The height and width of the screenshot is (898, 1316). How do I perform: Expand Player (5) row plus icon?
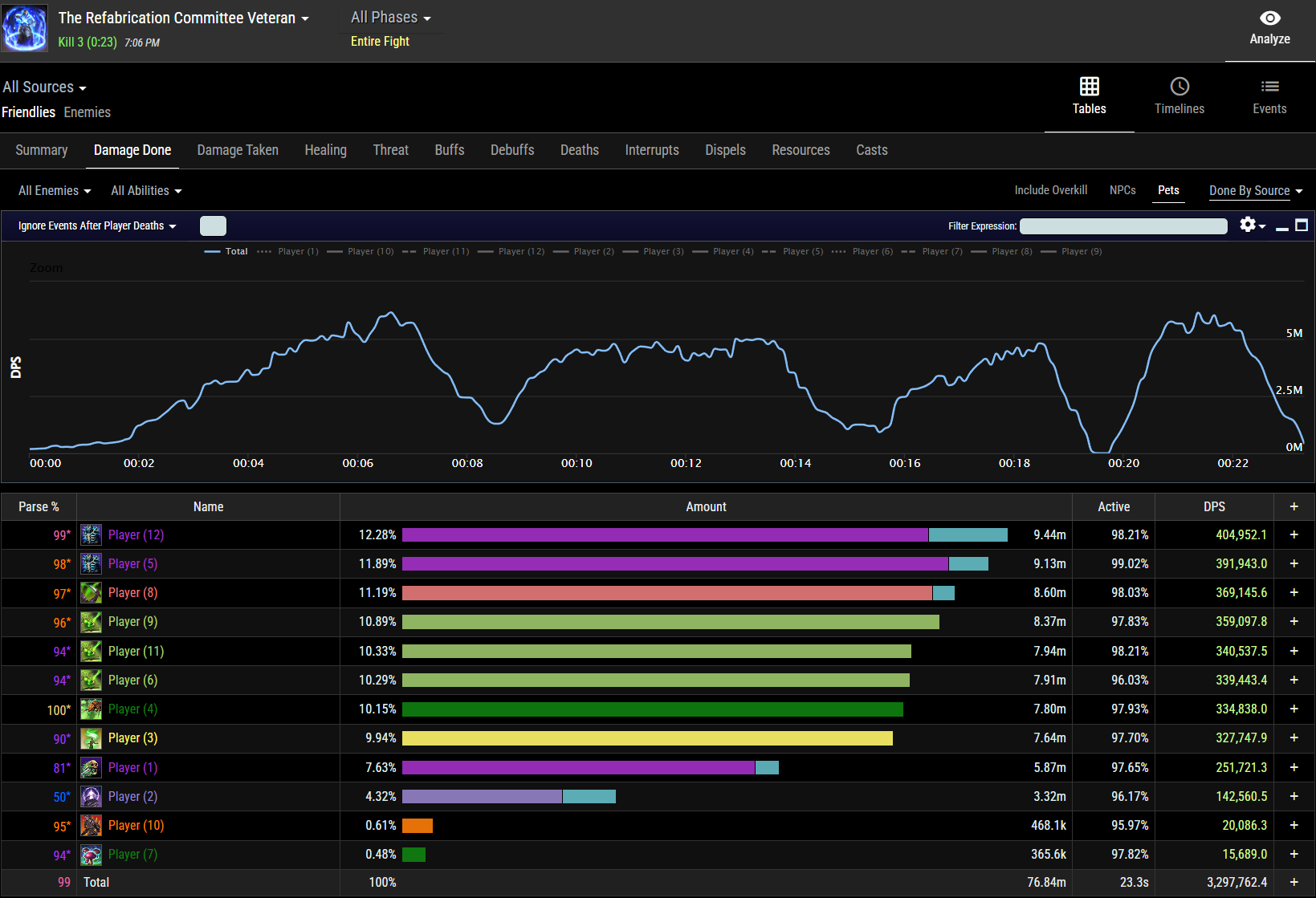[1294, 564]
